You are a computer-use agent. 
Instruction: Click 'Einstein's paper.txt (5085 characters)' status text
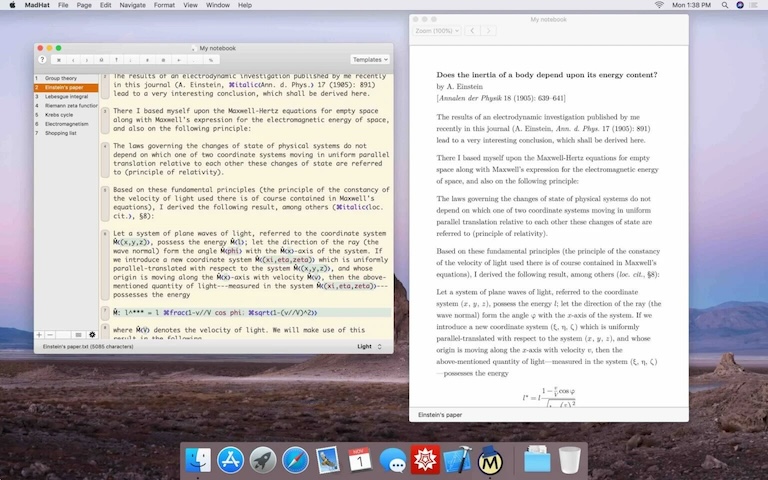point(88,346)
